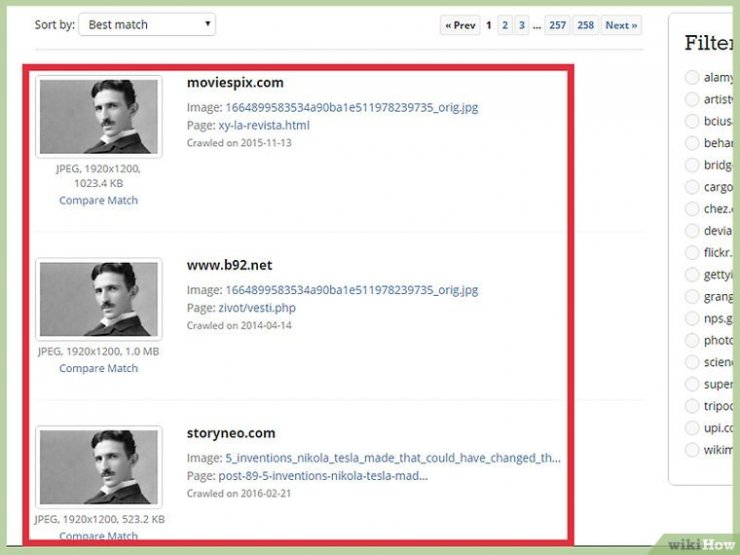Select the photo filter radio button
The image size is (740, 555).
tap(692, 340)
